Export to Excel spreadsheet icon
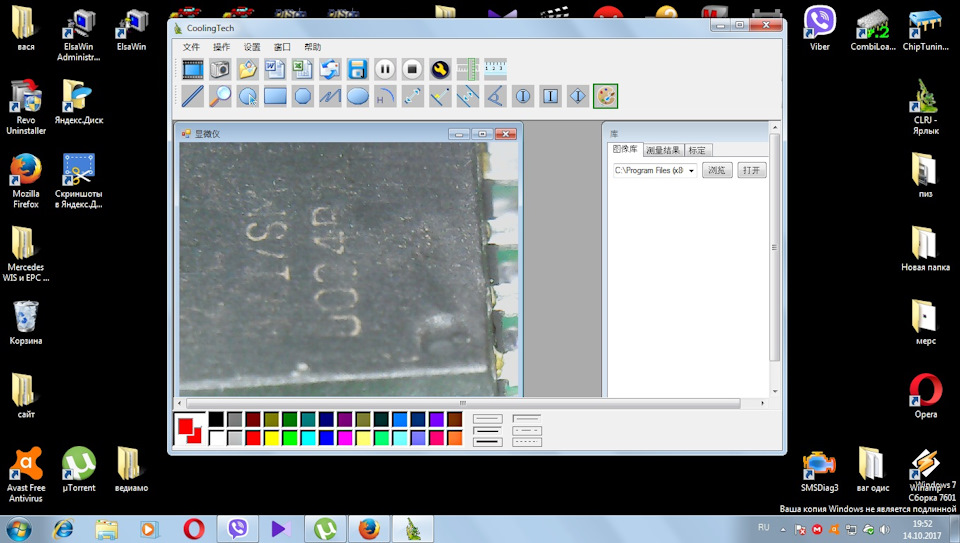Image resolution: width=960 pixels, height=543 pixels. coord(302,69)
